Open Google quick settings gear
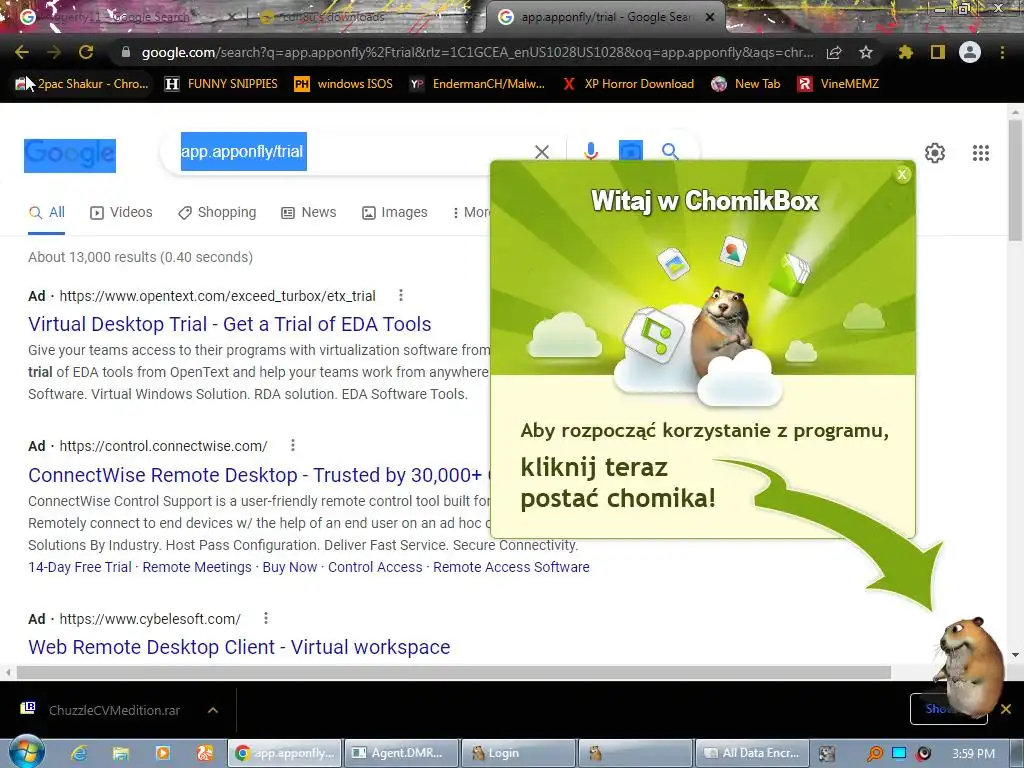The height and width of the screenshot is (768, 1024). point(935,153)
